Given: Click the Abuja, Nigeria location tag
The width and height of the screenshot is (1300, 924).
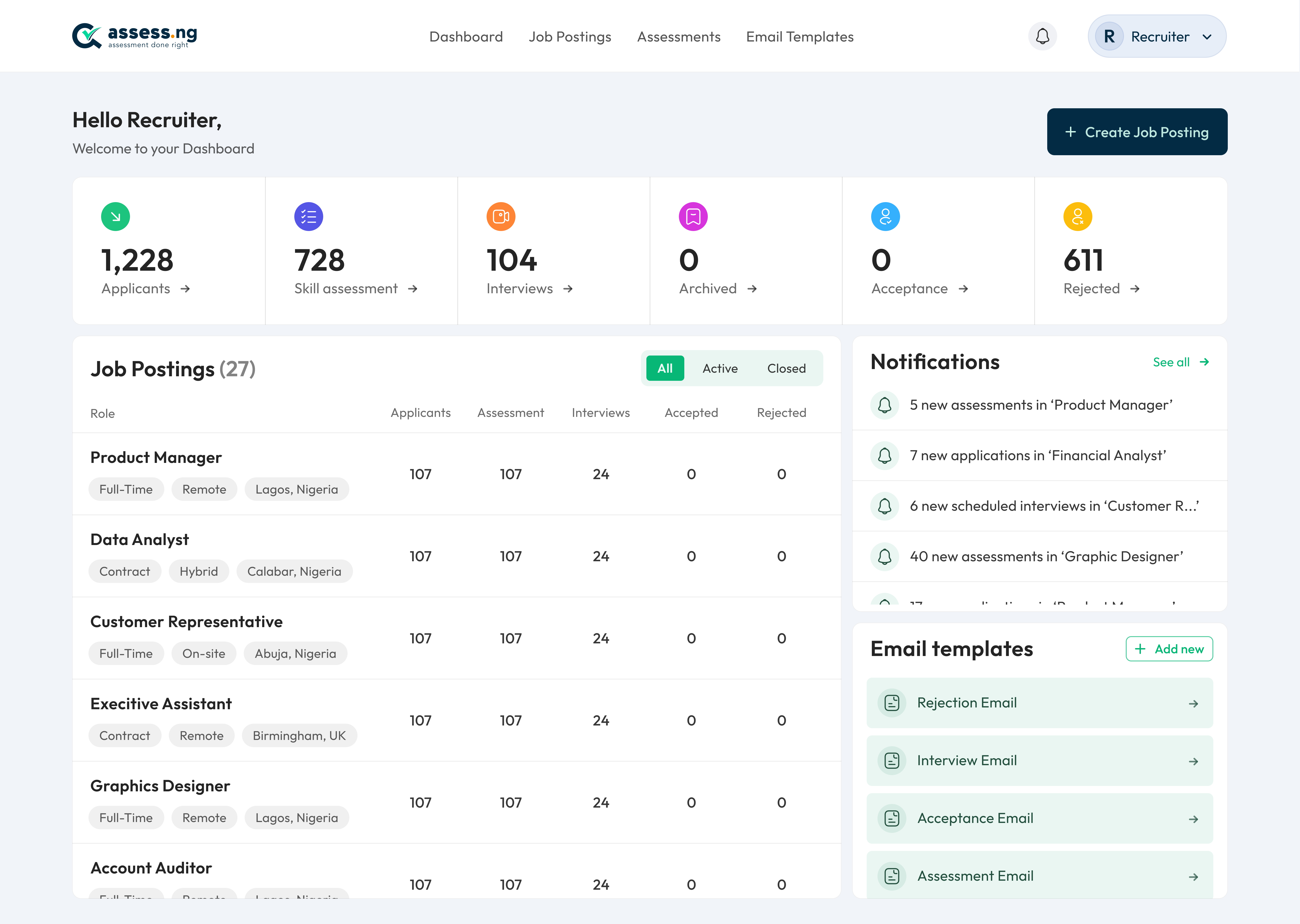Looking at the screenshot, I should pos(295,654).
